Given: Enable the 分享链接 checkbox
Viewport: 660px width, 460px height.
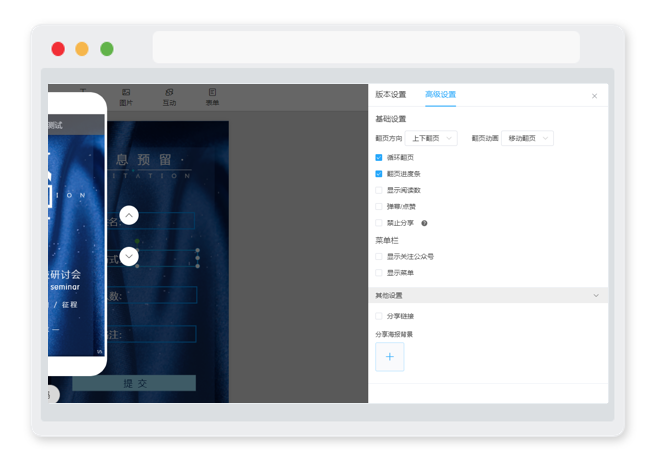Looking at the screenshot, I should point(379,316).
